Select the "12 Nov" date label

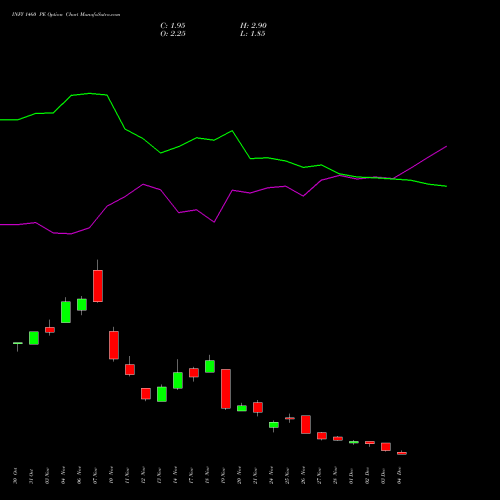(x=143, y=476)
